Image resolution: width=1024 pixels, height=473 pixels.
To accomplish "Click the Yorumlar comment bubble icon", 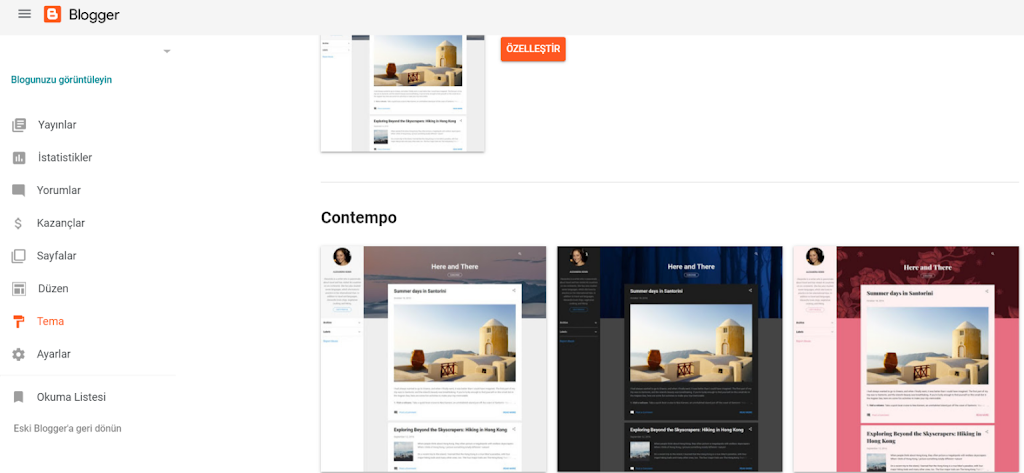I will (x=18, y=190).
